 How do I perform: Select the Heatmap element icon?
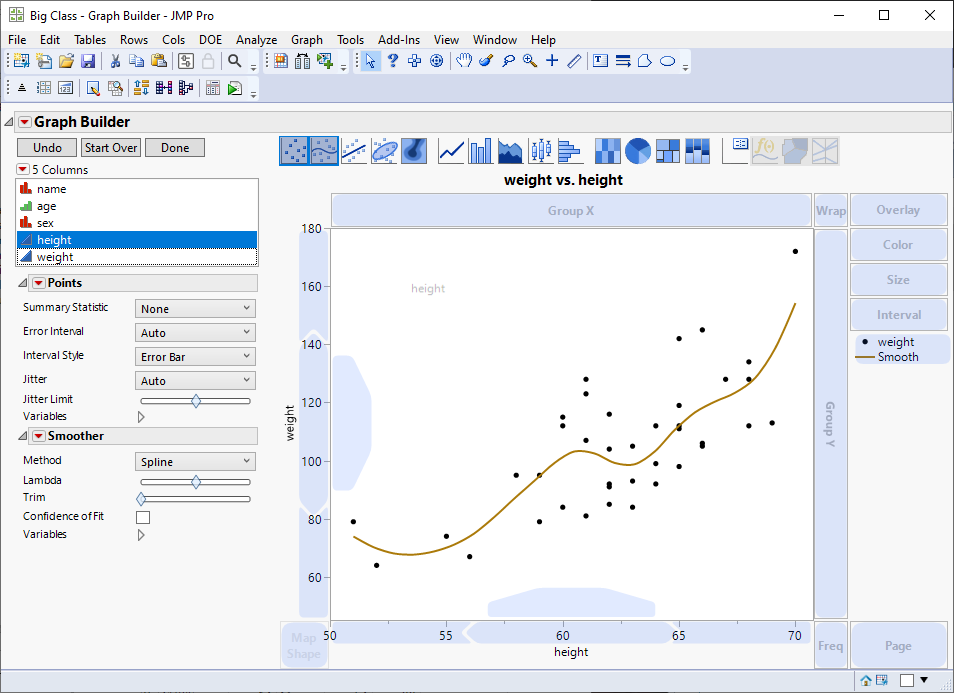click(607, 150)
